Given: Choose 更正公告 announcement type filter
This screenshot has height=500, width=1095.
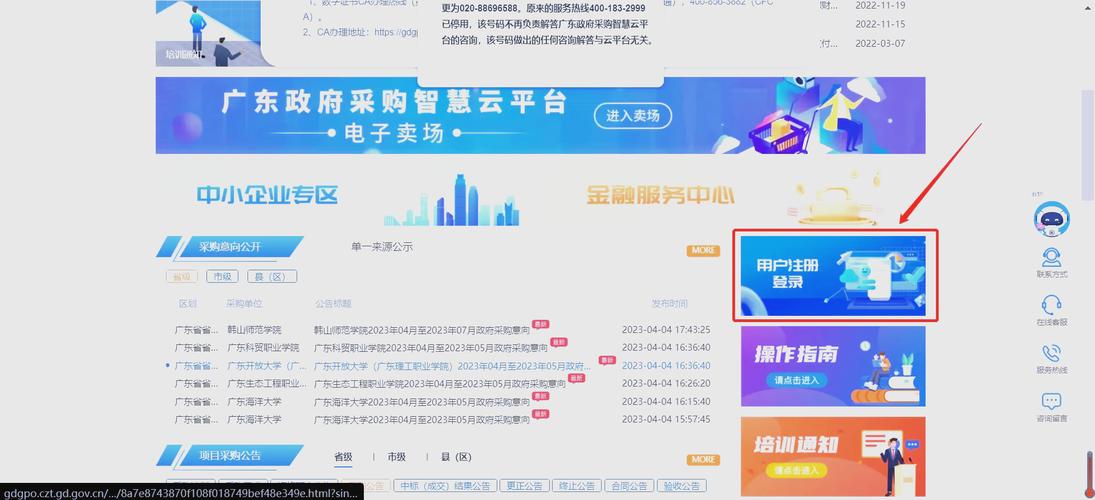Looking at the screenshot, I should (x=525, y=486).
